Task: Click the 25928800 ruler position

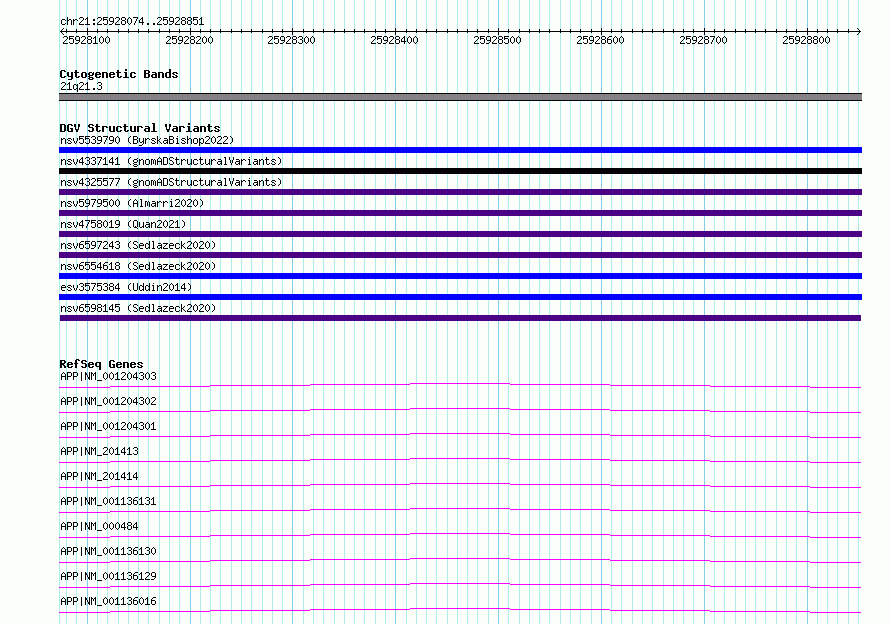Action: pyautogui.click(x=806, y=40)
